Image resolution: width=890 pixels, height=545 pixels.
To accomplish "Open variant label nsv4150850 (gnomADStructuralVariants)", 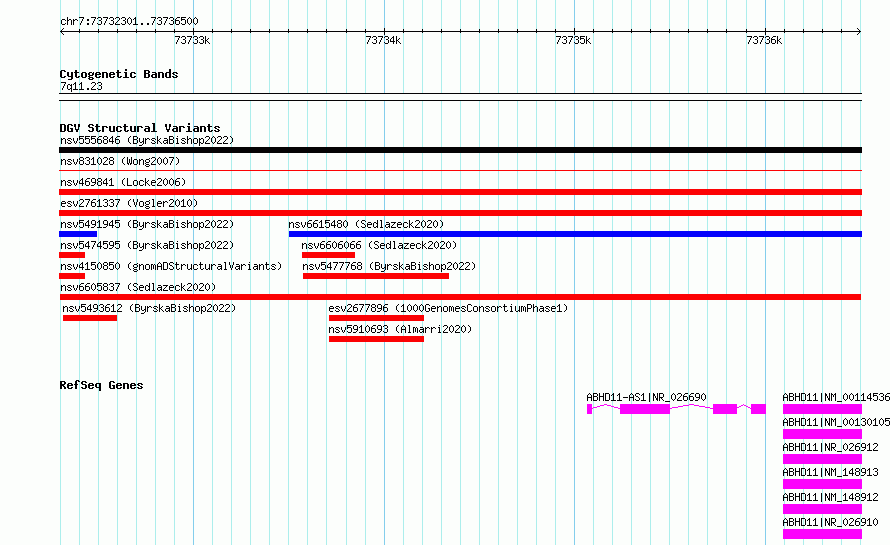I will 171,266.
